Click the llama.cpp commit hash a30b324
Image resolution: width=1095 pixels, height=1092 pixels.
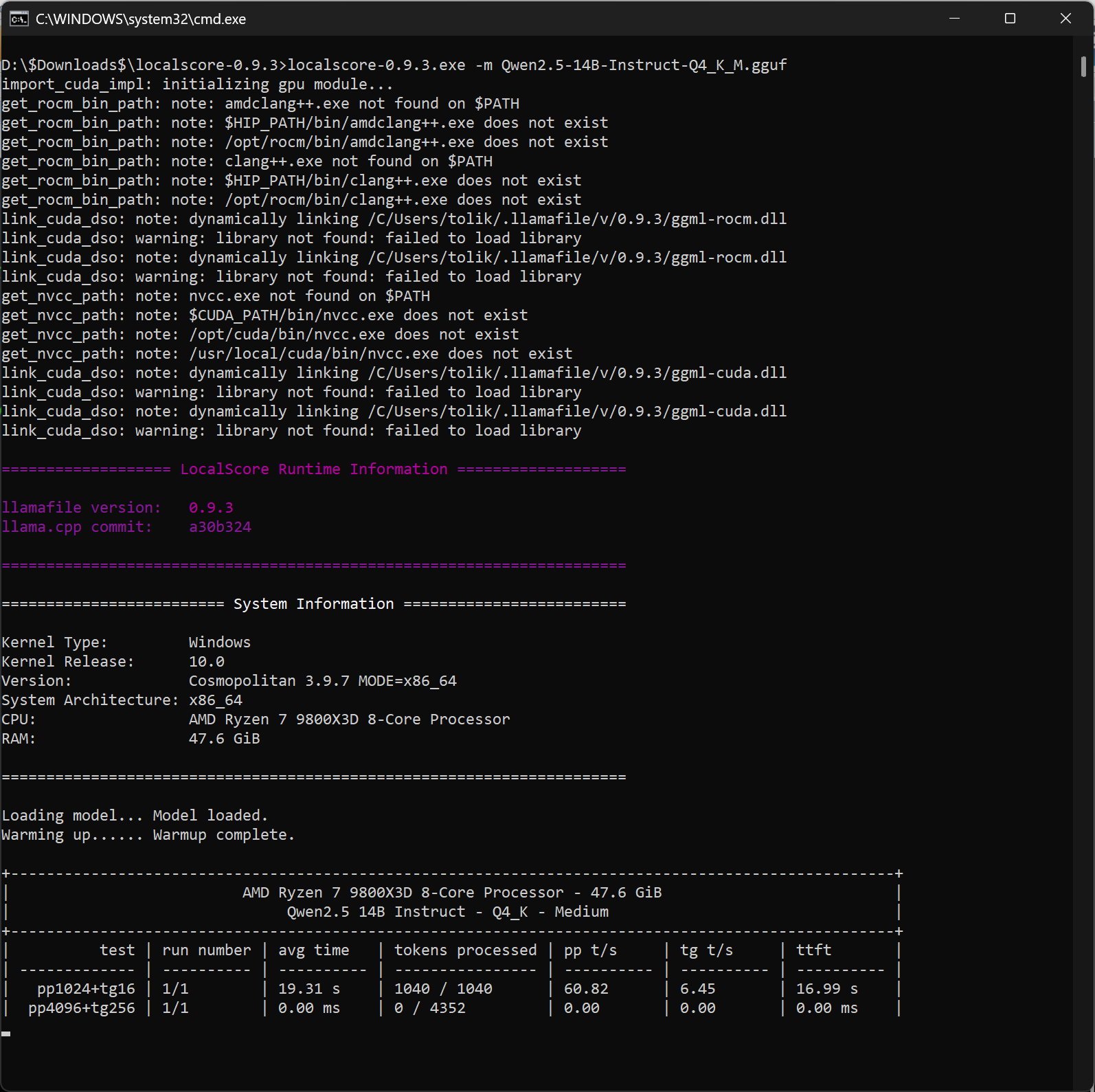click(220, 527)
